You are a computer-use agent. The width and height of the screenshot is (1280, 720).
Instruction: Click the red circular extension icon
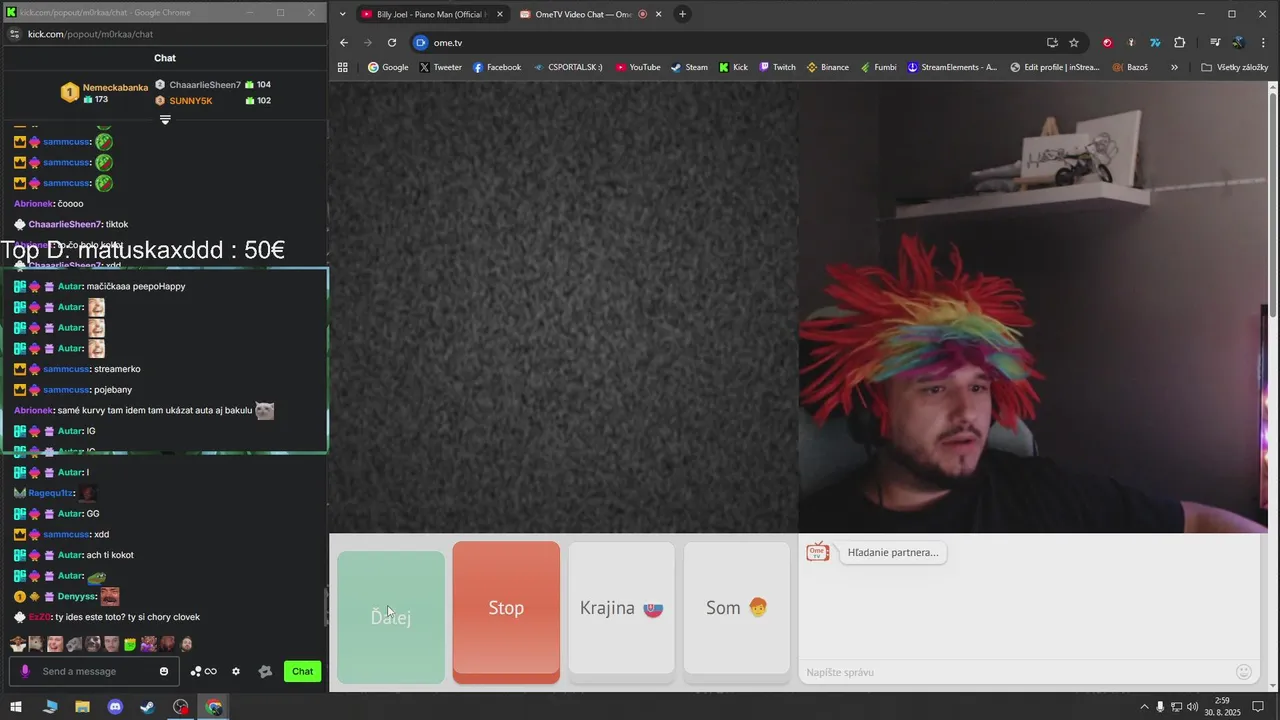point(1107,43)
